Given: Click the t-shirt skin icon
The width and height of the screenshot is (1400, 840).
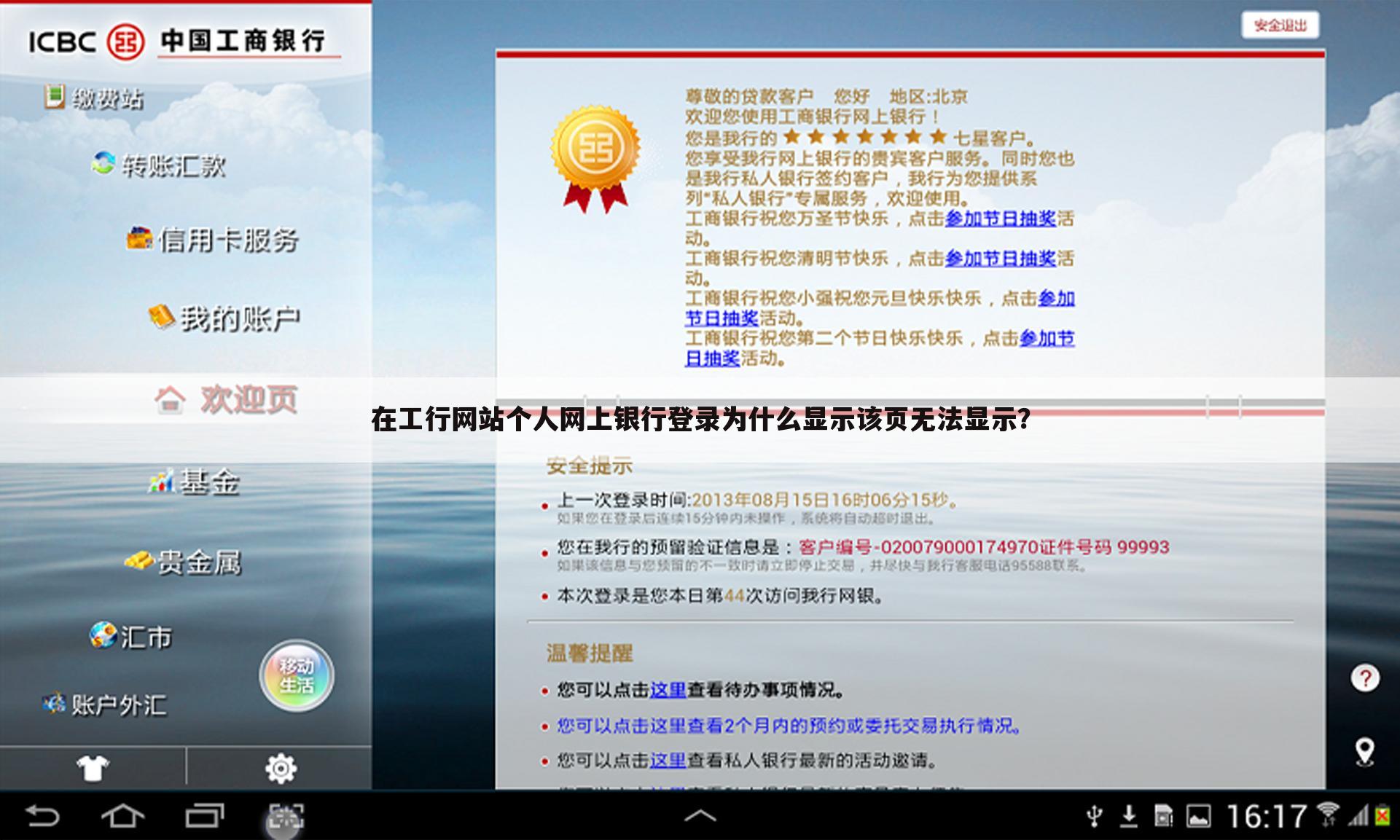Looking at the screenshot, I should [x=93, y=768].
